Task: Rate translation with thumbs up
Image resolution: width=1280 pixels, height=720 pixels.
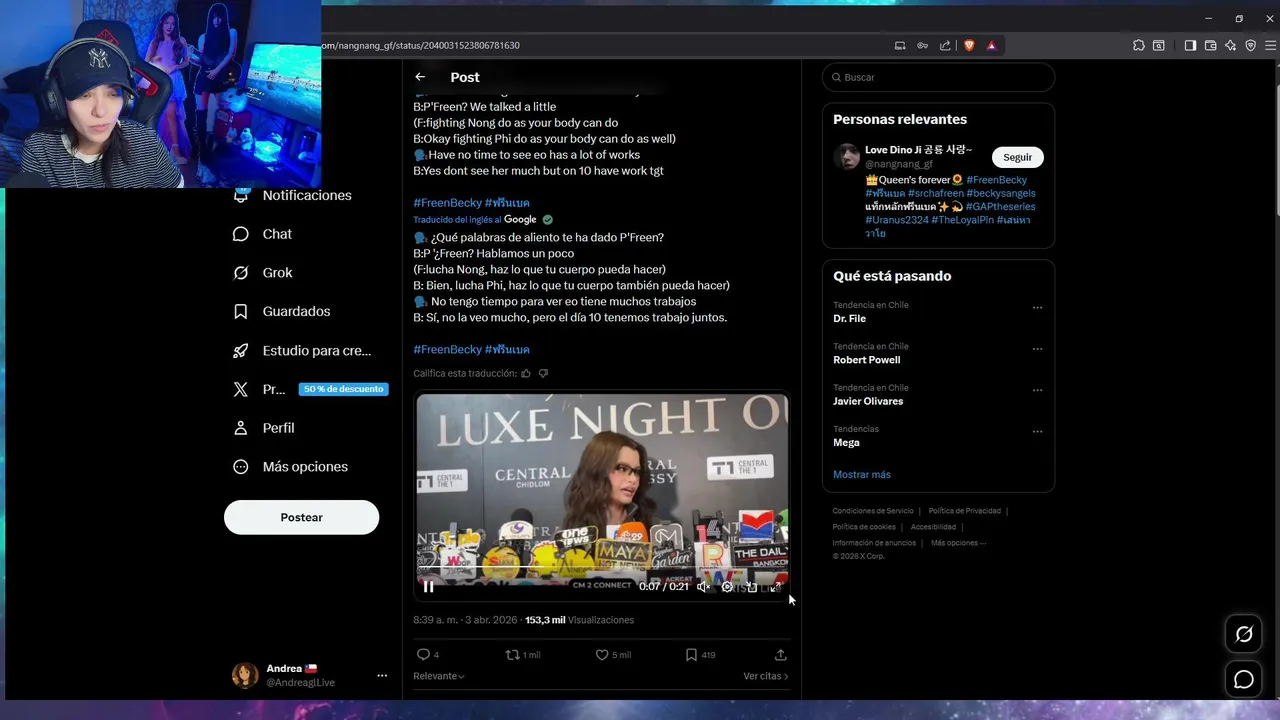Action: click(x=526, y=373)
